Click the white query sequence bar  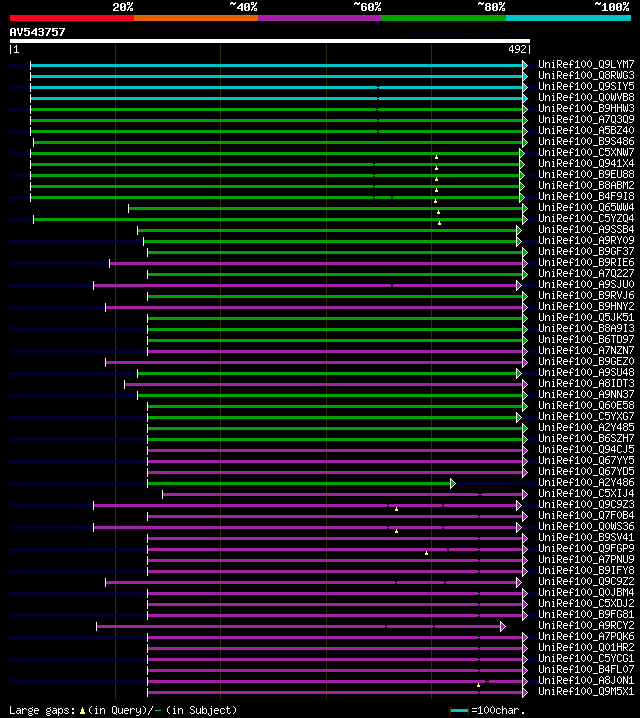point(270,41)
